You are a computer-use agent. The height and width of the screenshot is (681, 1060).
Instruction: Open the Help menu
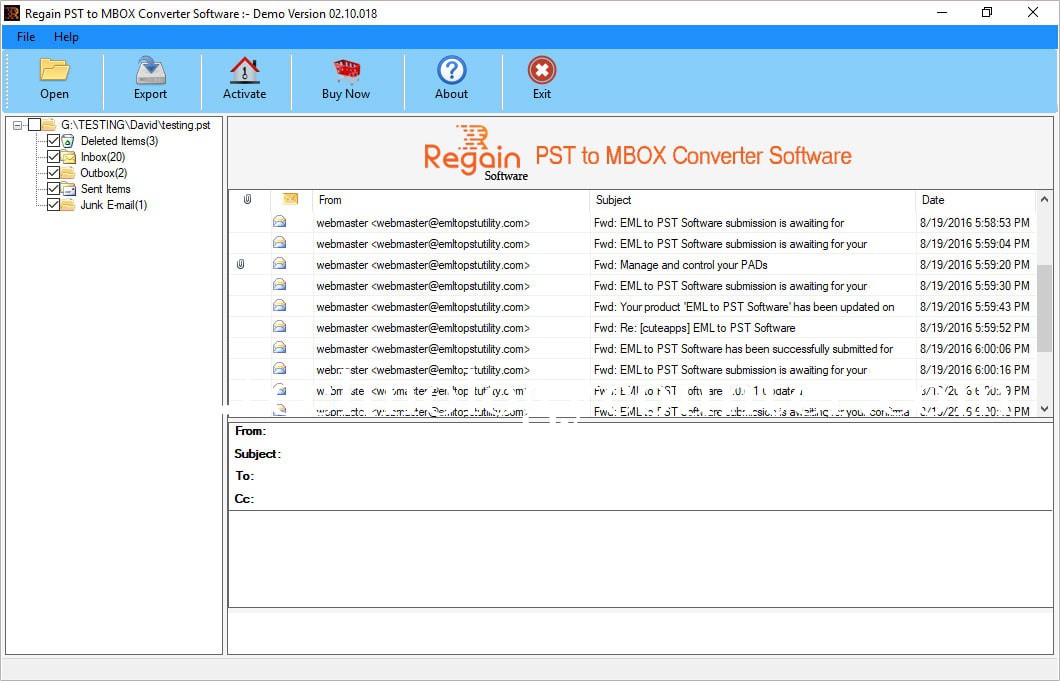(x=66, y=37)
